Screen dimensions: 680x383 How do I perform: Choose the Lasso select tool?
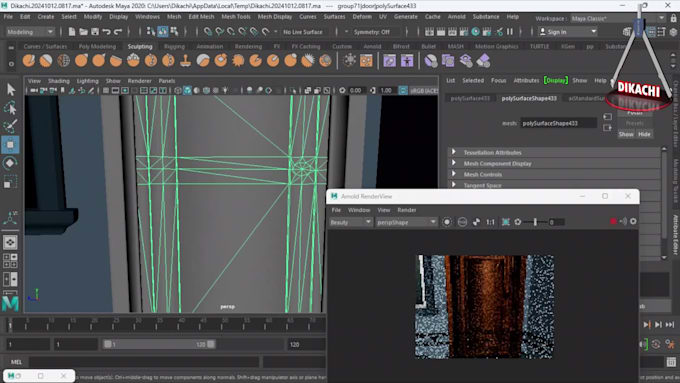click(x=10, y=108)
